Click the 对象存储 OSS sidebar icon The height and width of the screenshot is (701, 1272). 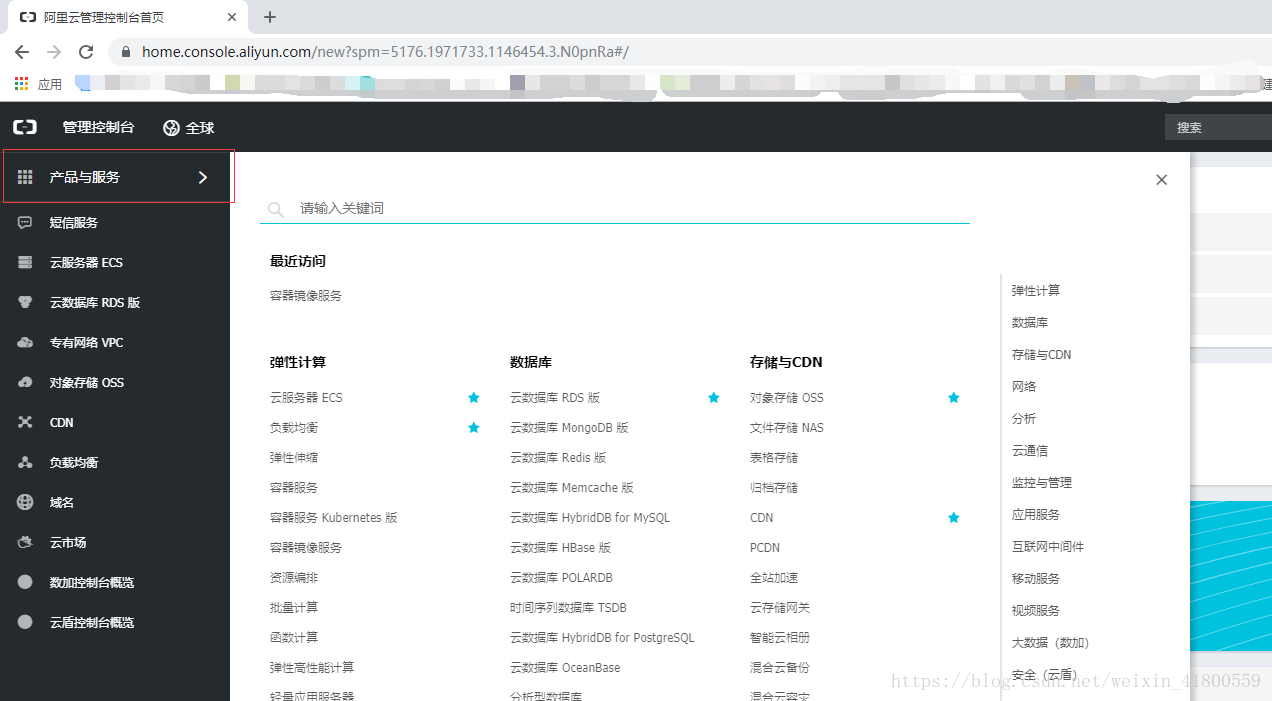click(x=25, y=383)
